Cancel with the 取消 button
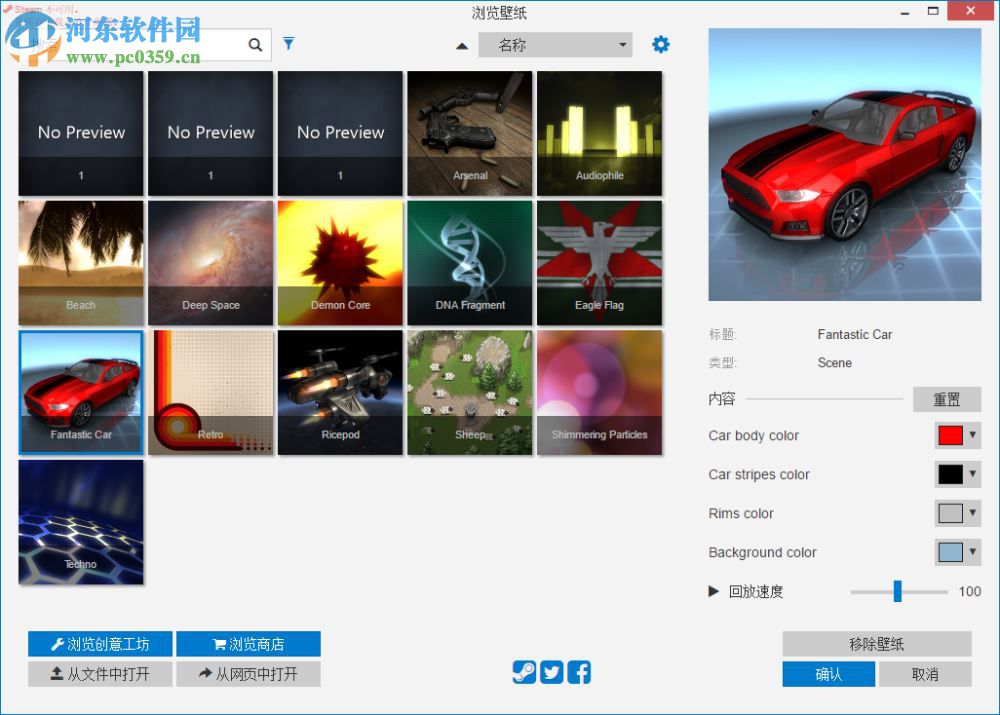This screenshot has width=1000, height=715. click(925, 674)
